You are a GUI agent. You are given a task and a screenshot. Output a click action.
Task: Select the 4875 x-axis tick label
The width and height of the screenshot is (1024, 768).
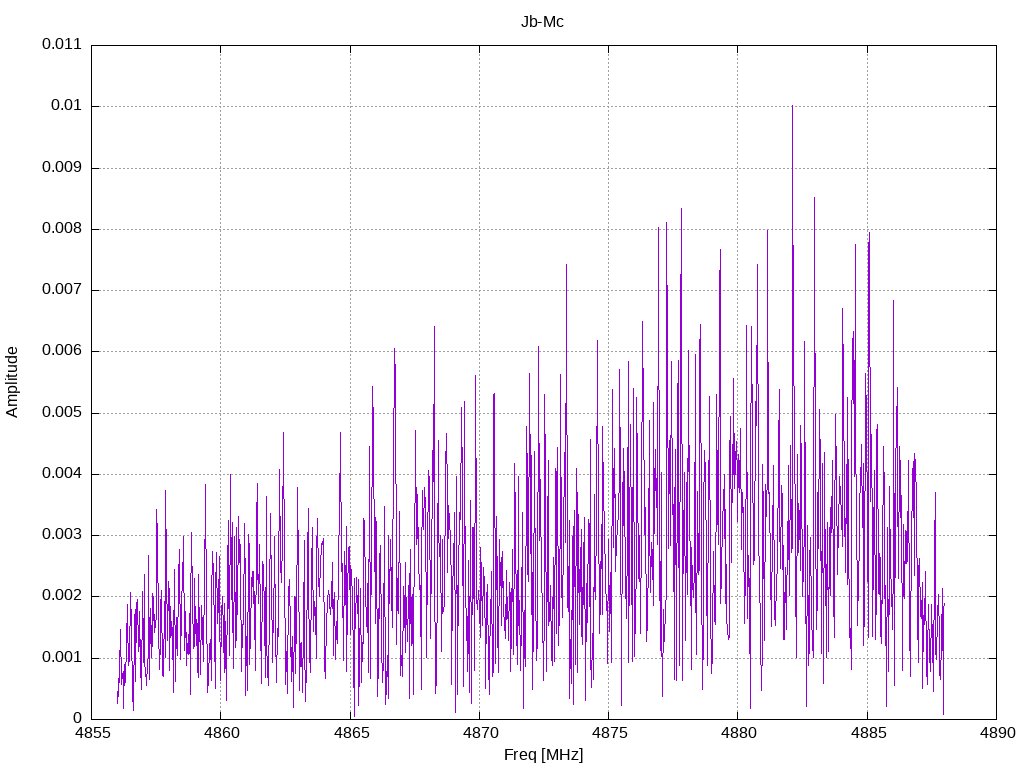(x=608, y=733)
